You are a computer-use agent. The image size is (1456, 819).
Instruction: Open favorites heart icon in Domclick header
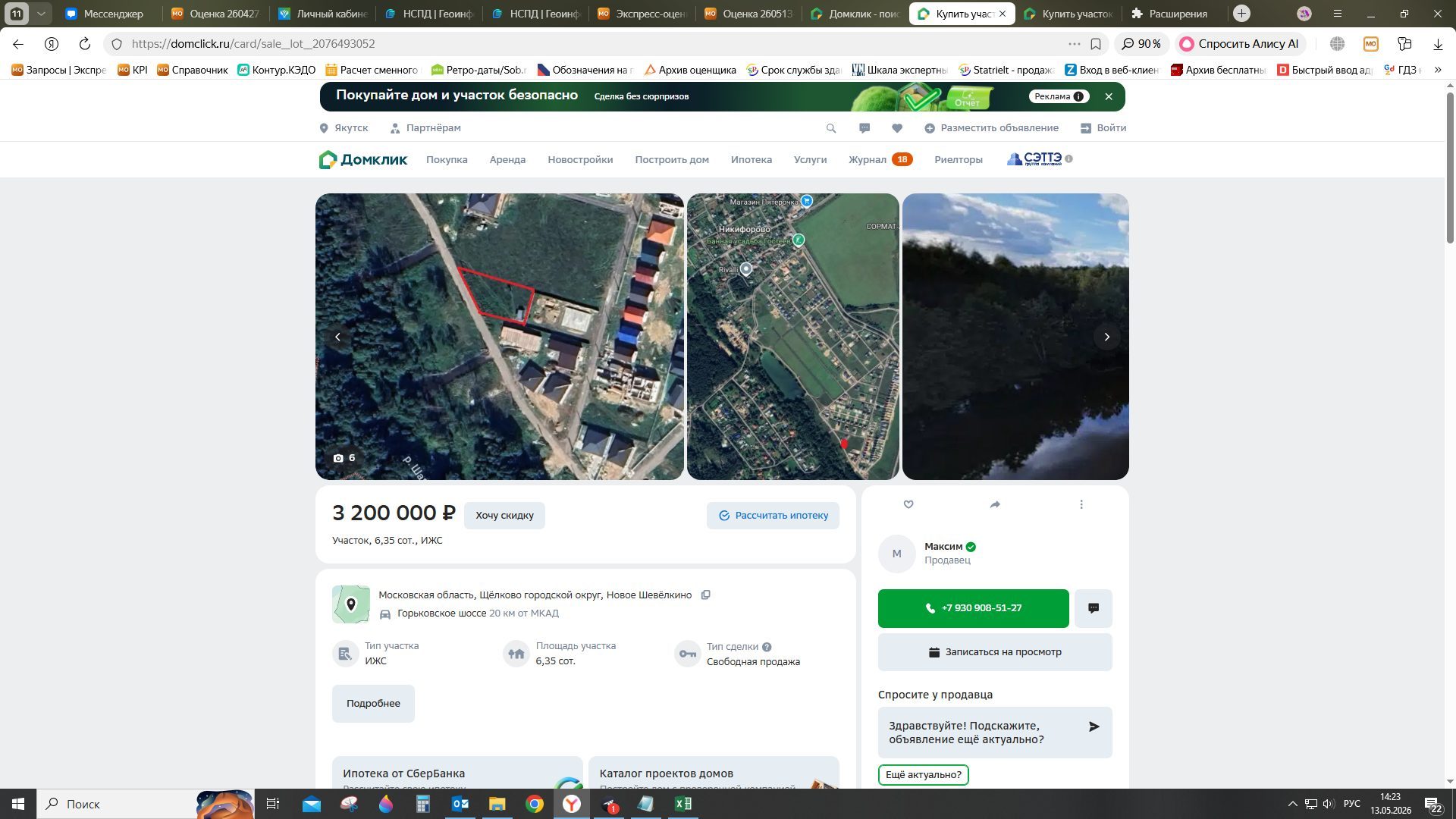pyautogui.click(x=897, y=128)
